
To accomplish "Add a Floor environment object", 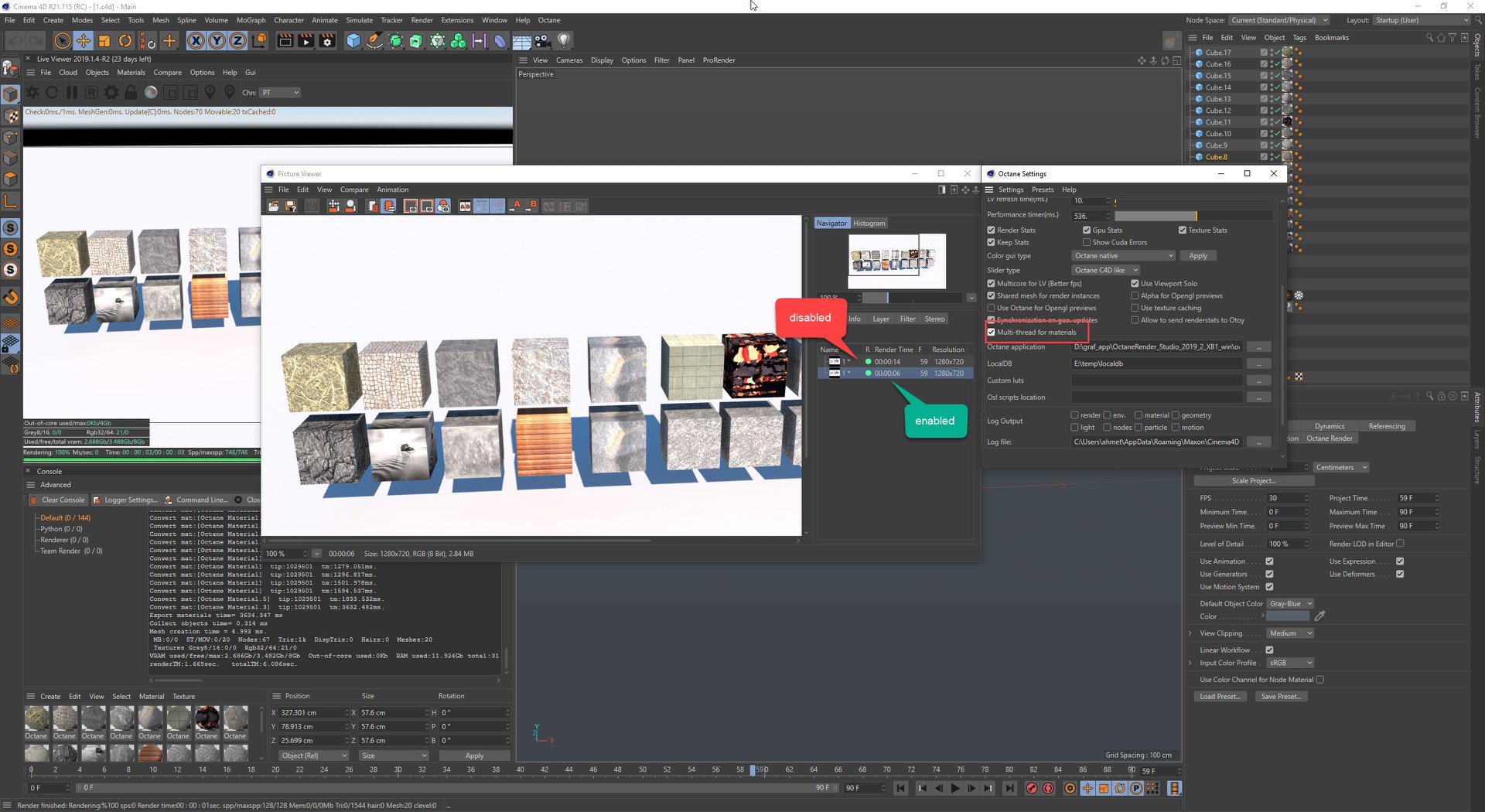I will 521,41.
